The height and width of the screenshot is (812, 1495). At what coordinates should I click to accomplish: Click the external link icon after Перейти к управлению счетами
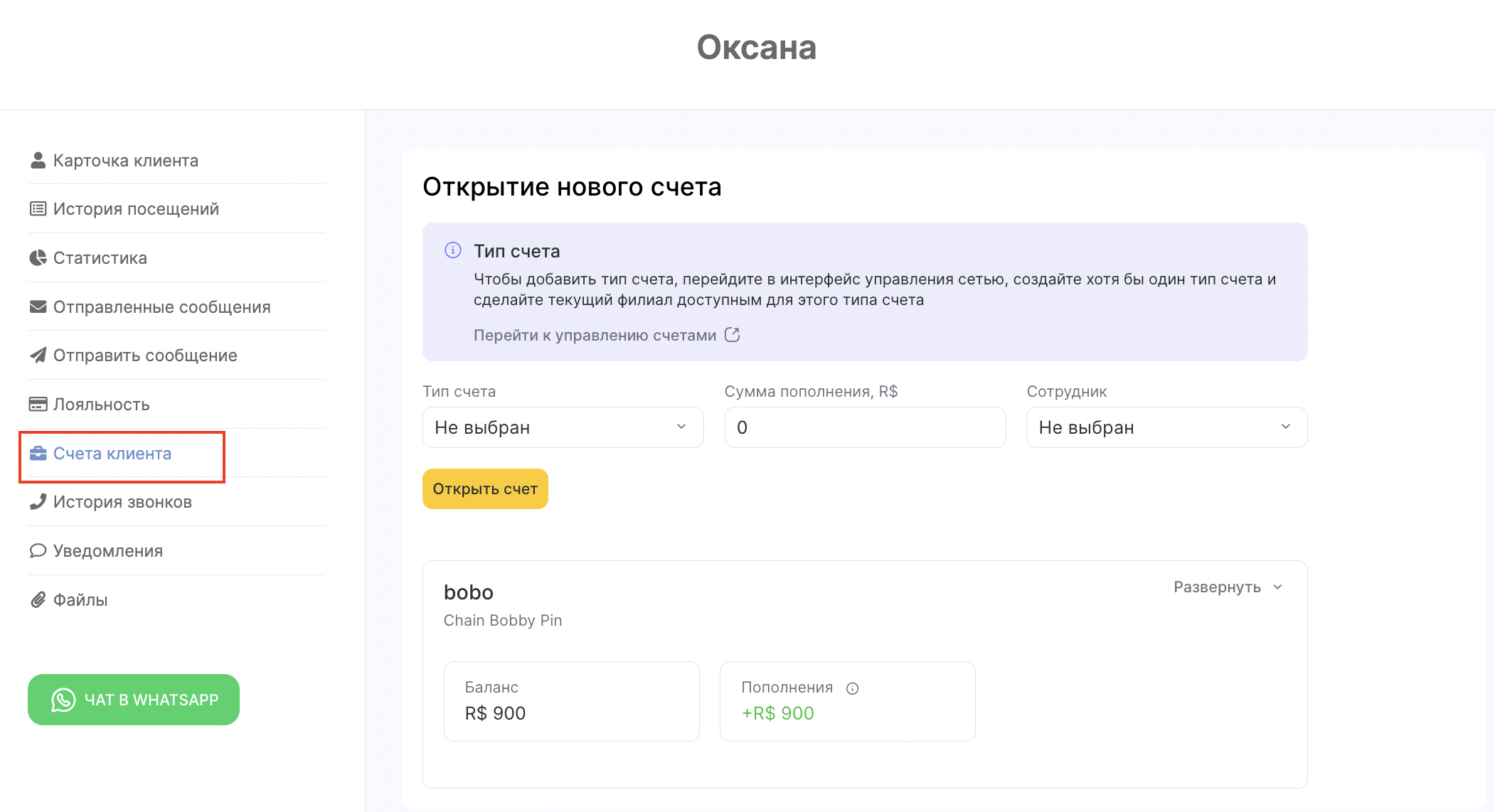732,335
